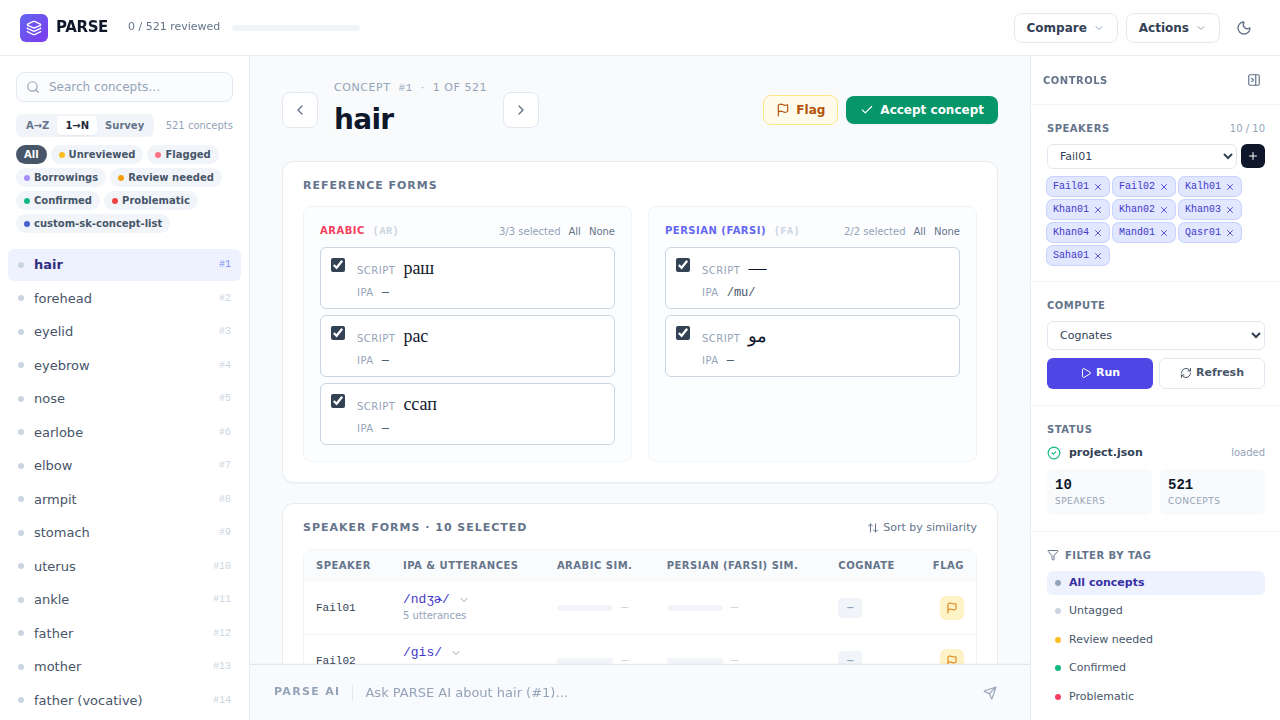
Task: Remove Khan03 speaker chip
Action: click(1230, 210)
